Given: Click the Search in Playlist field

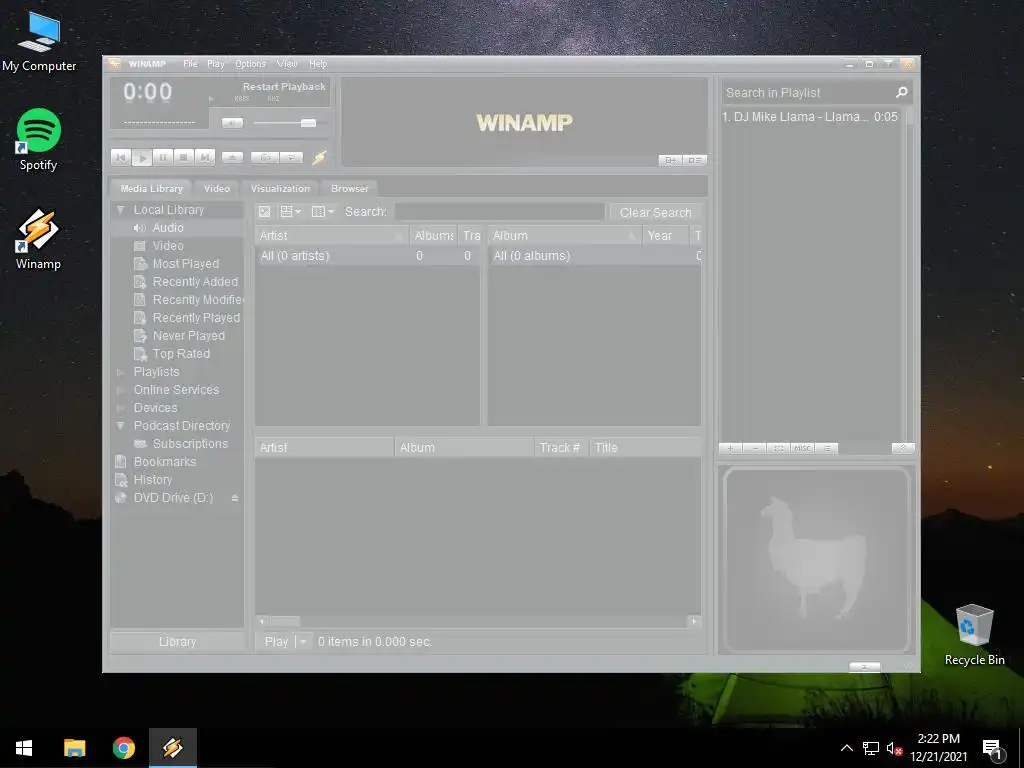Looking at the screenshot, I should [807, 93].
